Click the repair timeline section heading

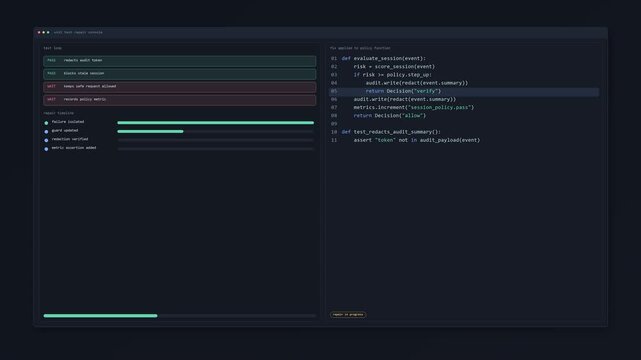[58, 113]
